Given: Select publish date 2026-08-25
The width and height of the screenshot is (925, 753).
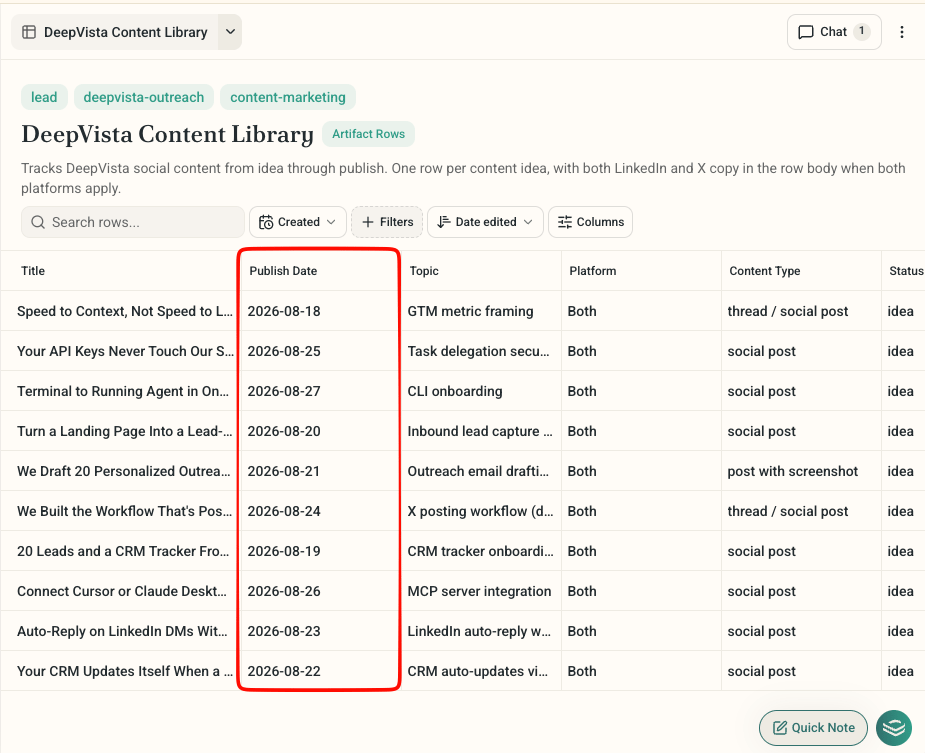Looking at the screenshot, I should pyautogui.click(x=284, y=351).
